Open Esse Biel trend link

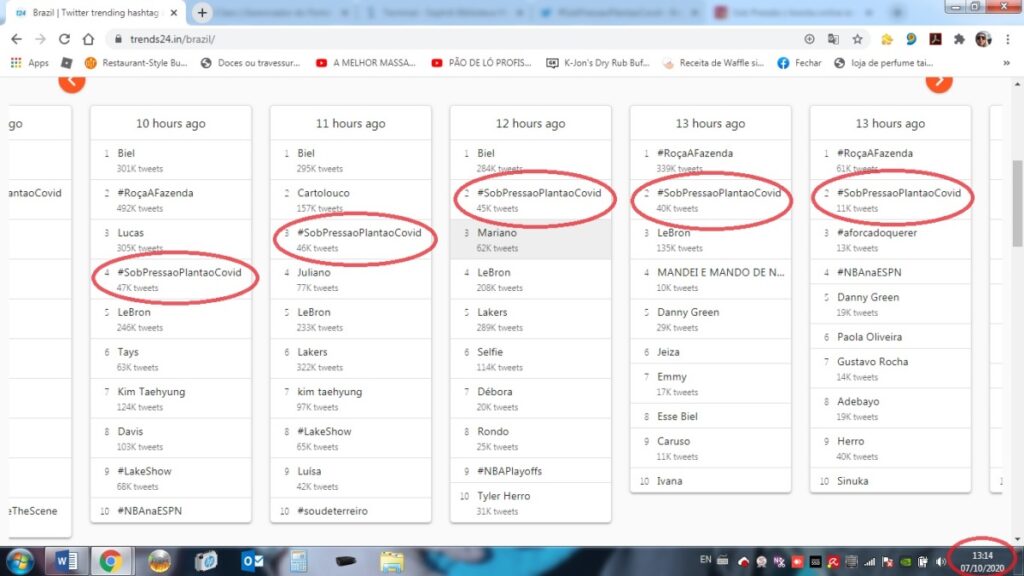677,417
